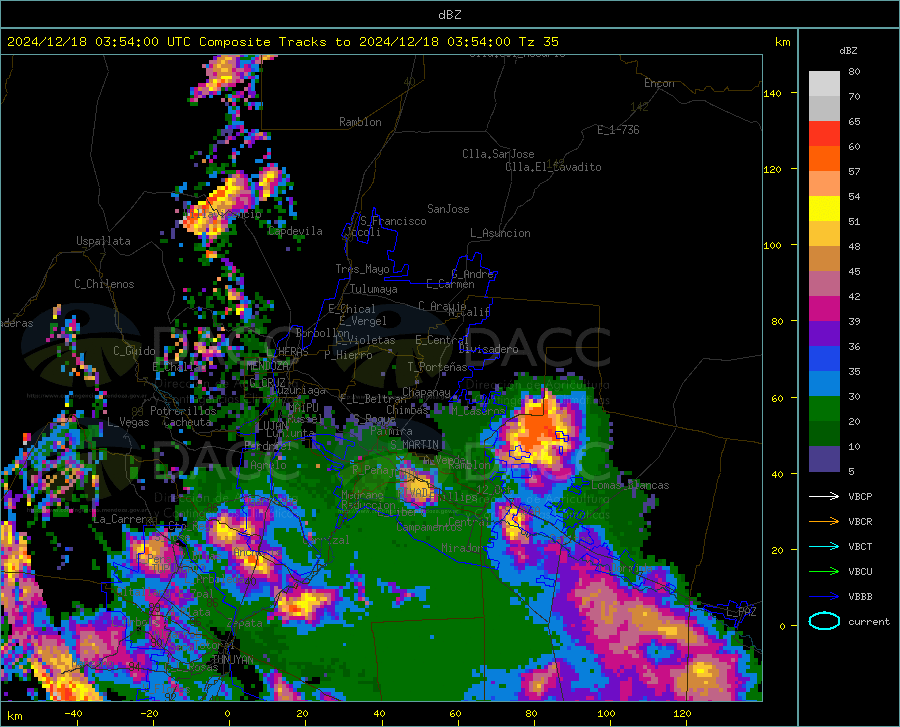Click the dBZ title at the top

tap(450, 15)
